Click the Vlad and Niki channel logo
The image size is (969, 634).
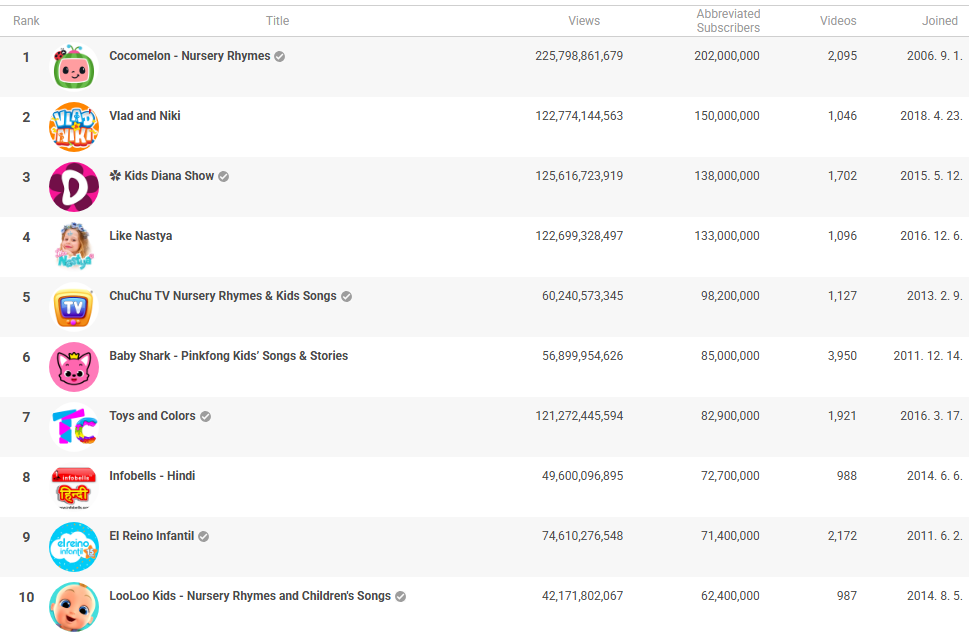pos(74,127)
